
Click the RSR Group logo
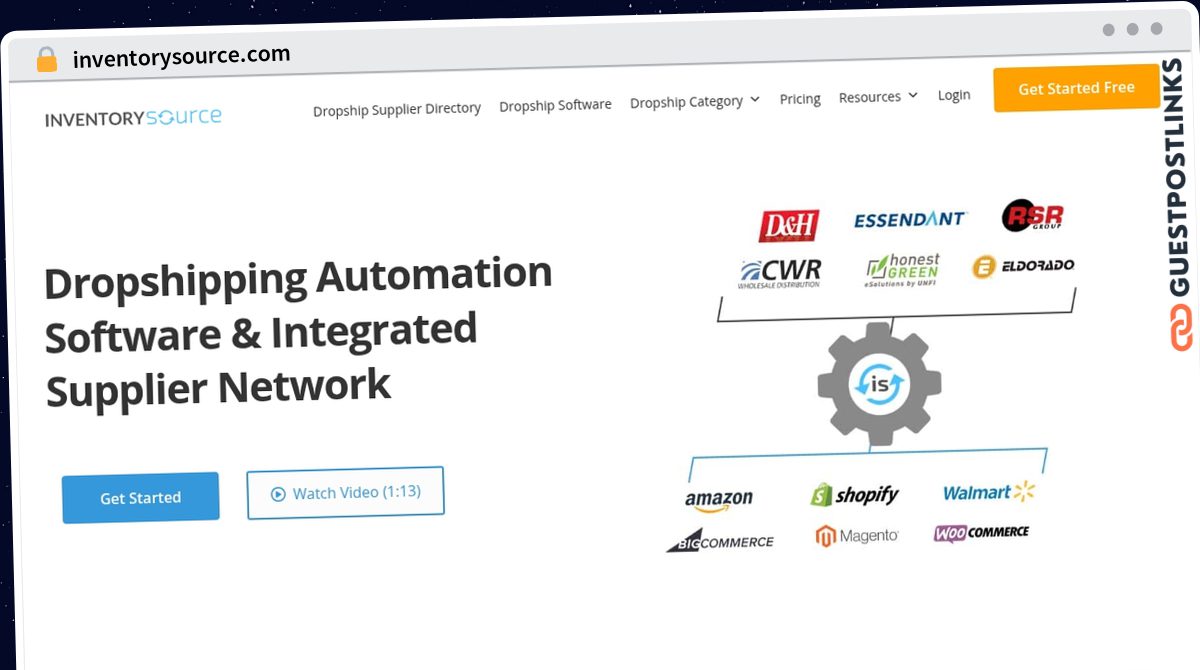click(1032, 215)
